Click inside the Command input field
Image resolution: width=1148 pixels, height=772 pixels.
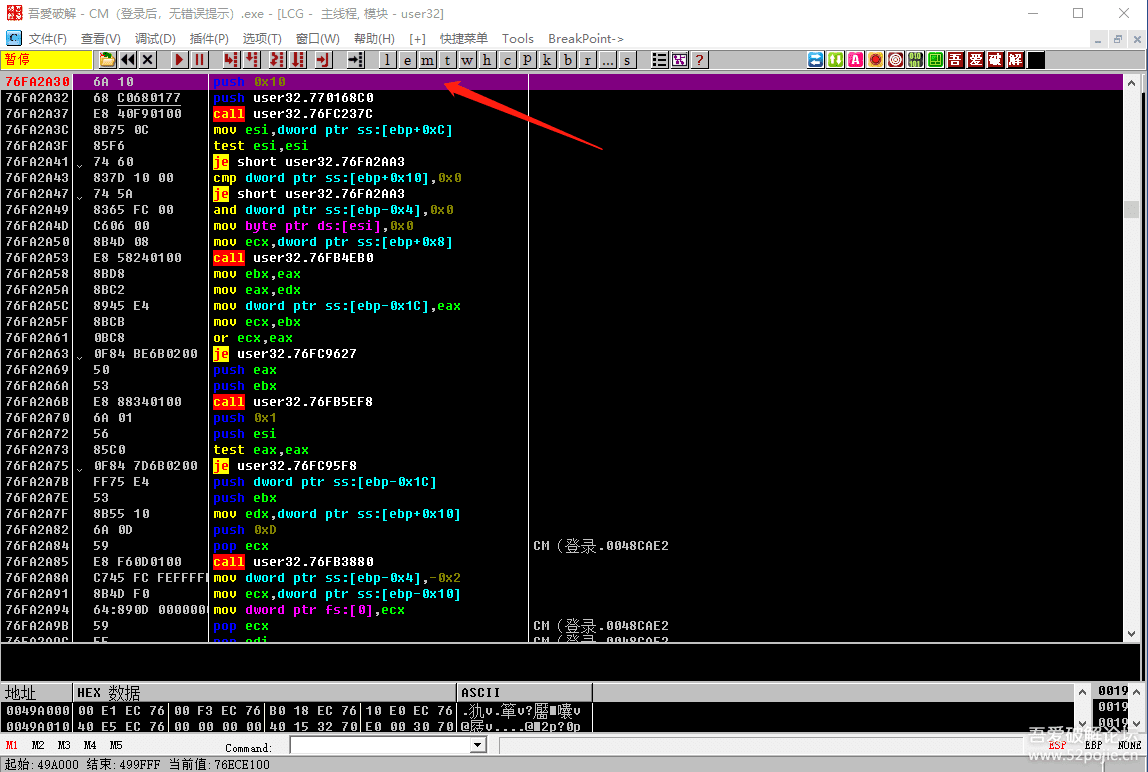tap(380, 745)
